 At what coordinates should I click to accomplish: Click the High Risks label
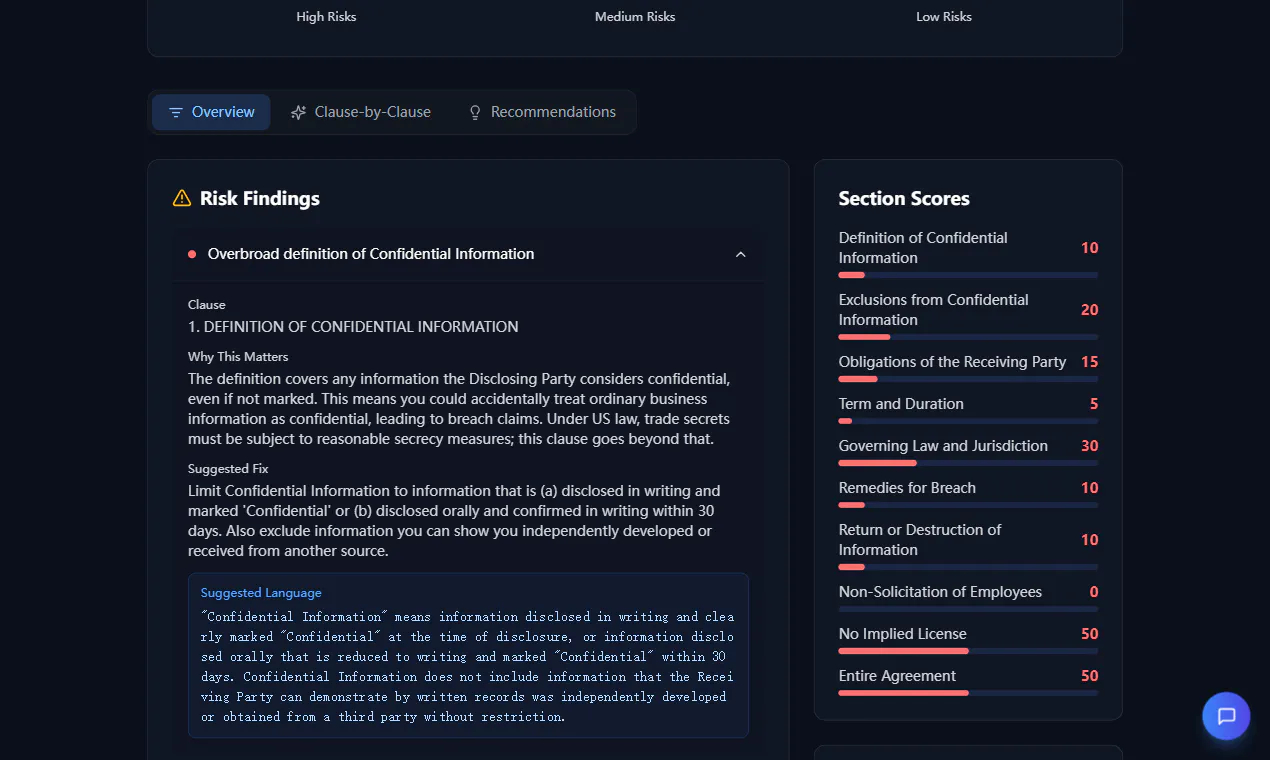tap(326, 16)
